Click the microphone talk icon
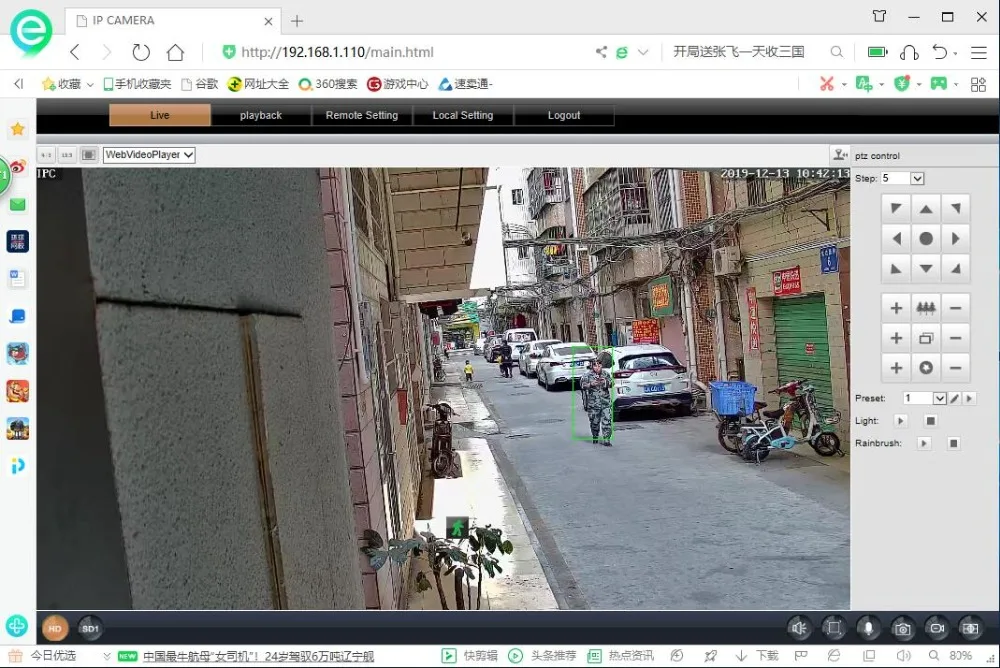Viewport: 1000px width, 668px height. click(x=868, y=628)
